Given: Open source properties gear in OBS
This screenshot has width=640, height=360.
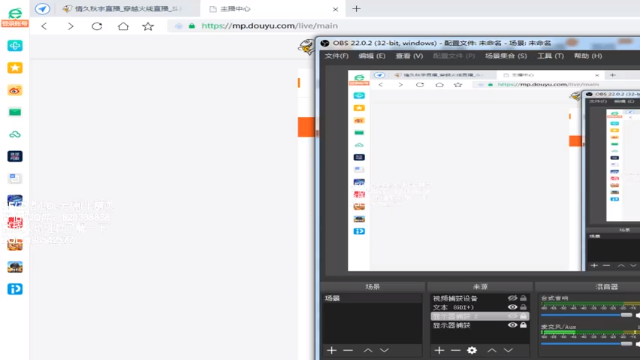Looking at the screenshot, I should (472, 350).
